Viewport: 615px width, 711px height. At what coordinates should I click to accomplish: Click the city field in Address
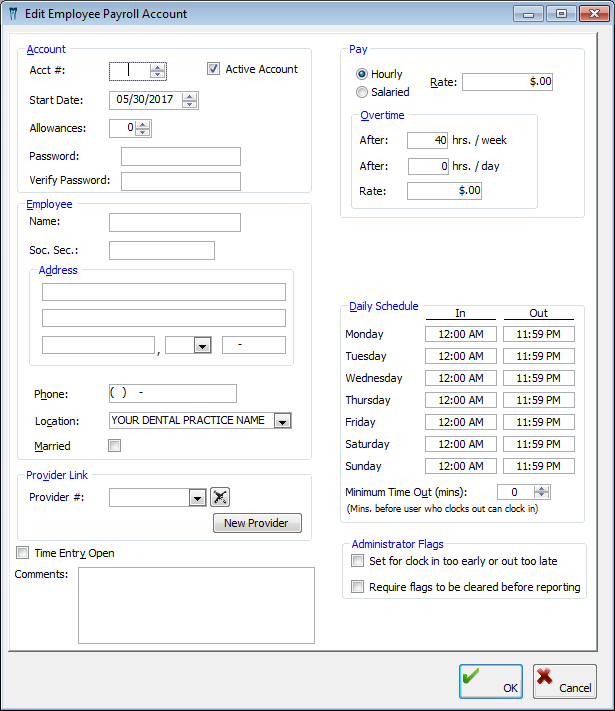click(x=98, y=345)
